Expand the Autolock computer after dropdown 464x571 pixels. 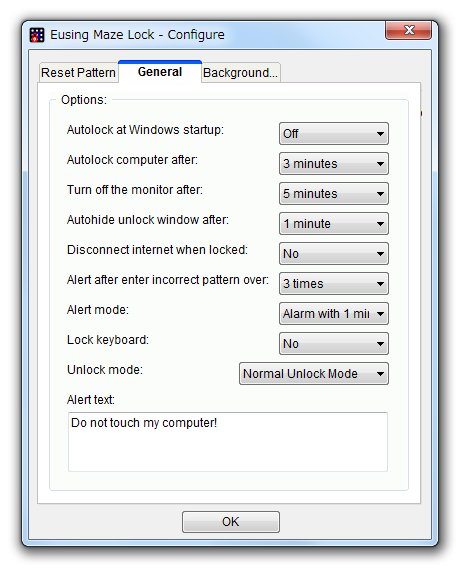(x=334, y=164)
